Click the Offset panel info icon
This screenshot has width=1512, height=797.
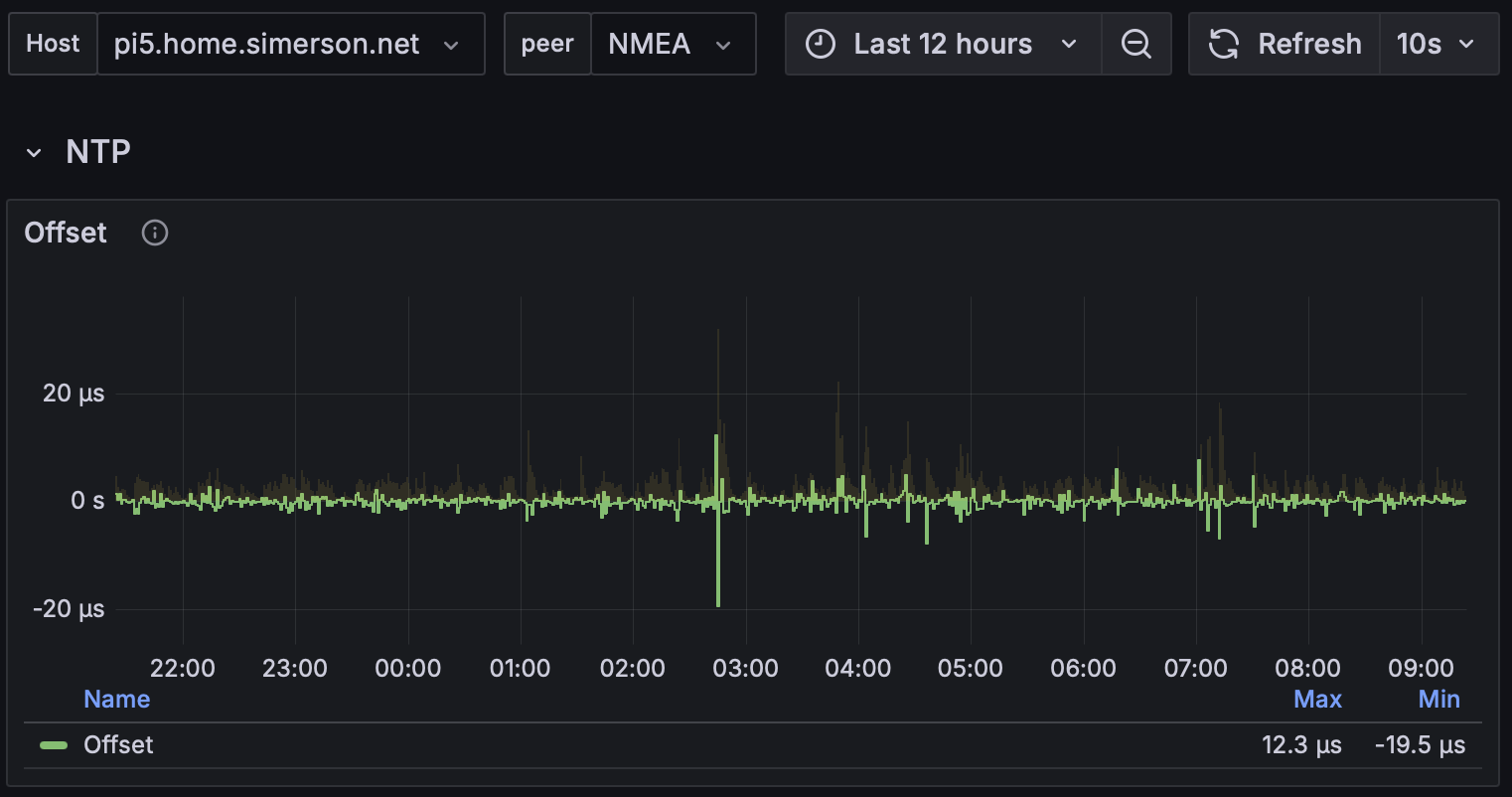point(155,233)
